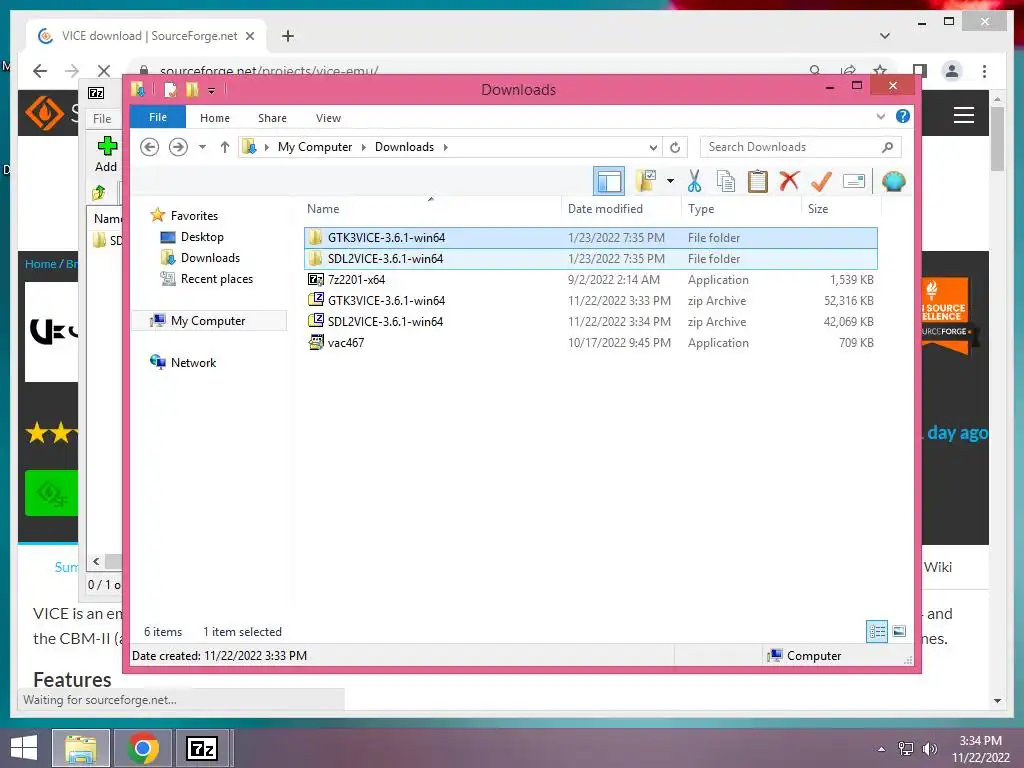Click the folder options toolbar icon

click(646, 181)
